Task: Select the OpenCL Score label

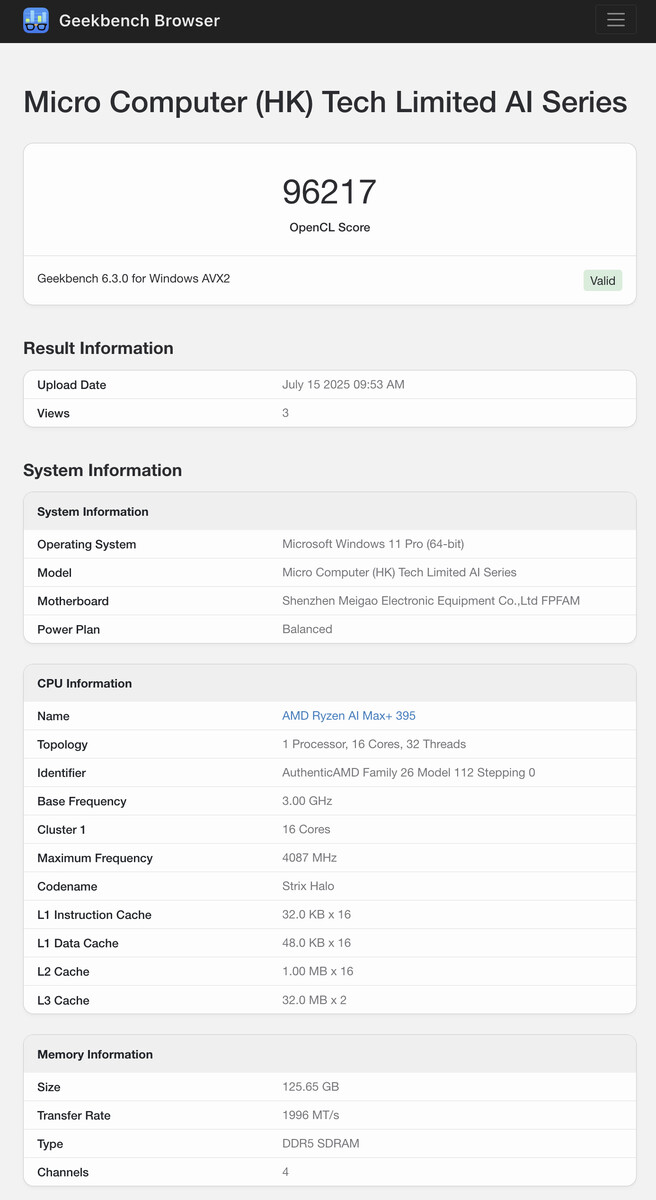Action: [330, 228]
